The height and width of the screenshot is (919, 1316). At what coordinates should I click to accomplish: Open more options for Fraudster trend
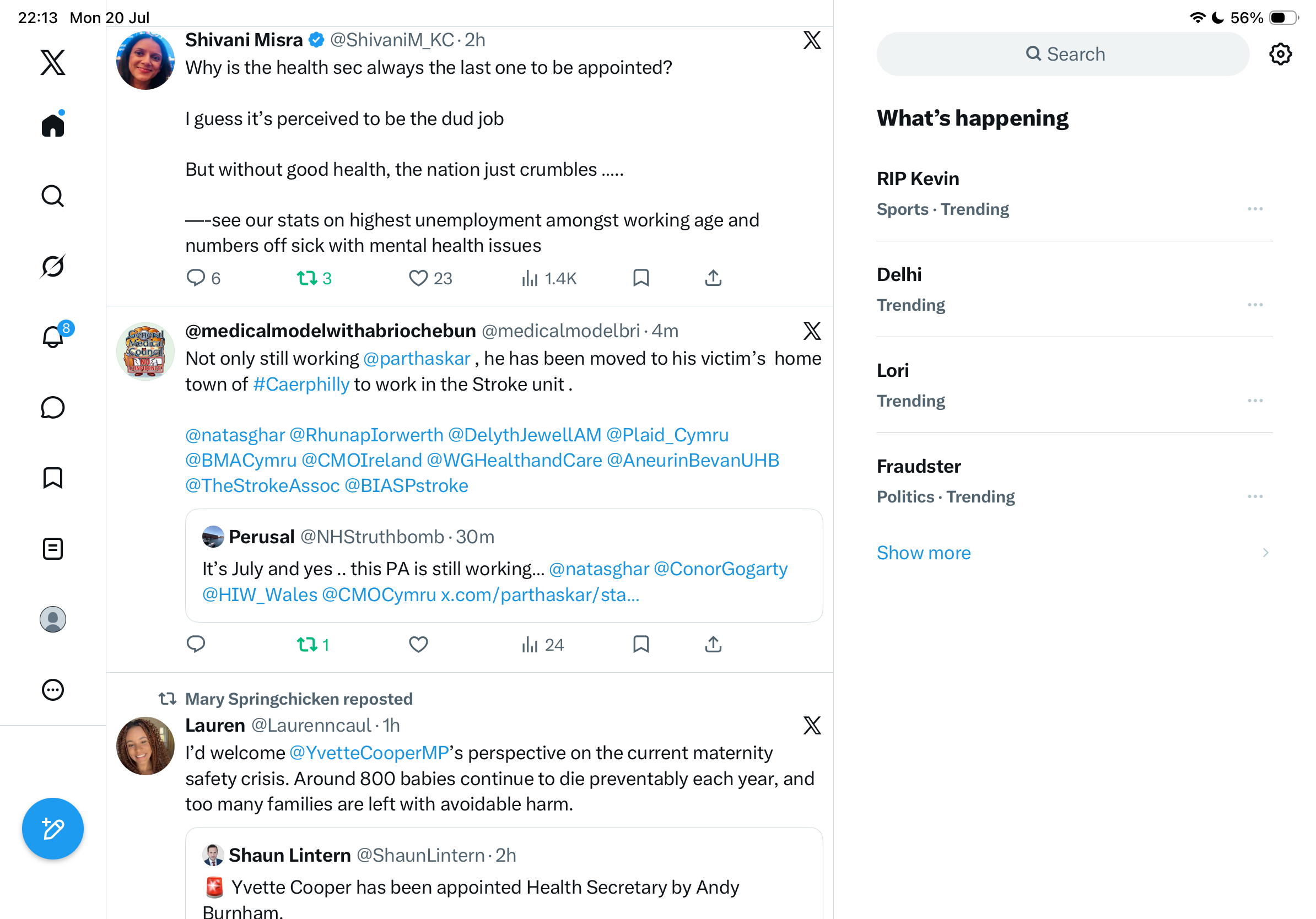tap(1255, 497)
